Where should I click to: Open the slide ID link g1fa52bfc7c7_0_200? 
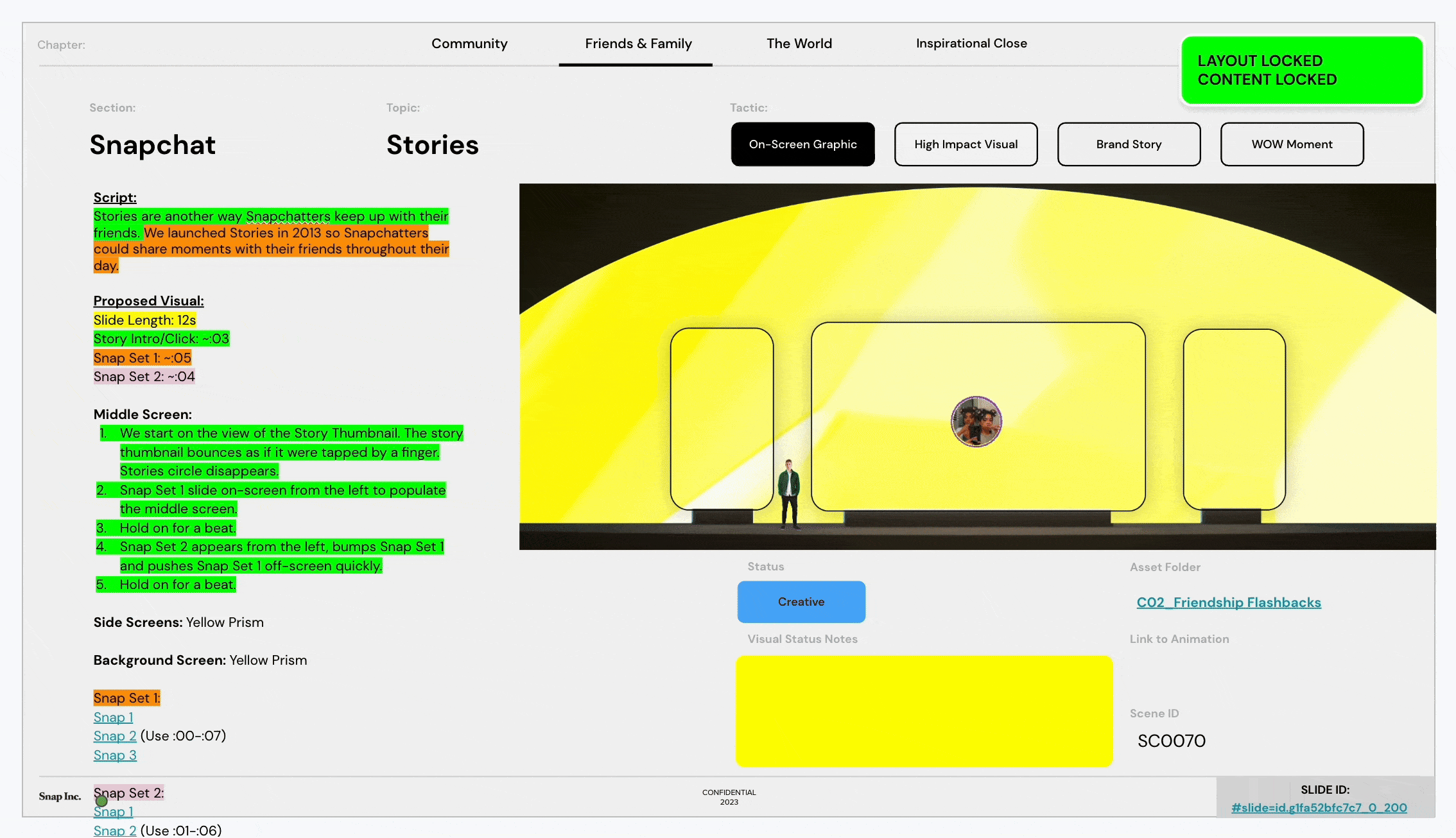pyautogui.click(x=1319, y=808)
